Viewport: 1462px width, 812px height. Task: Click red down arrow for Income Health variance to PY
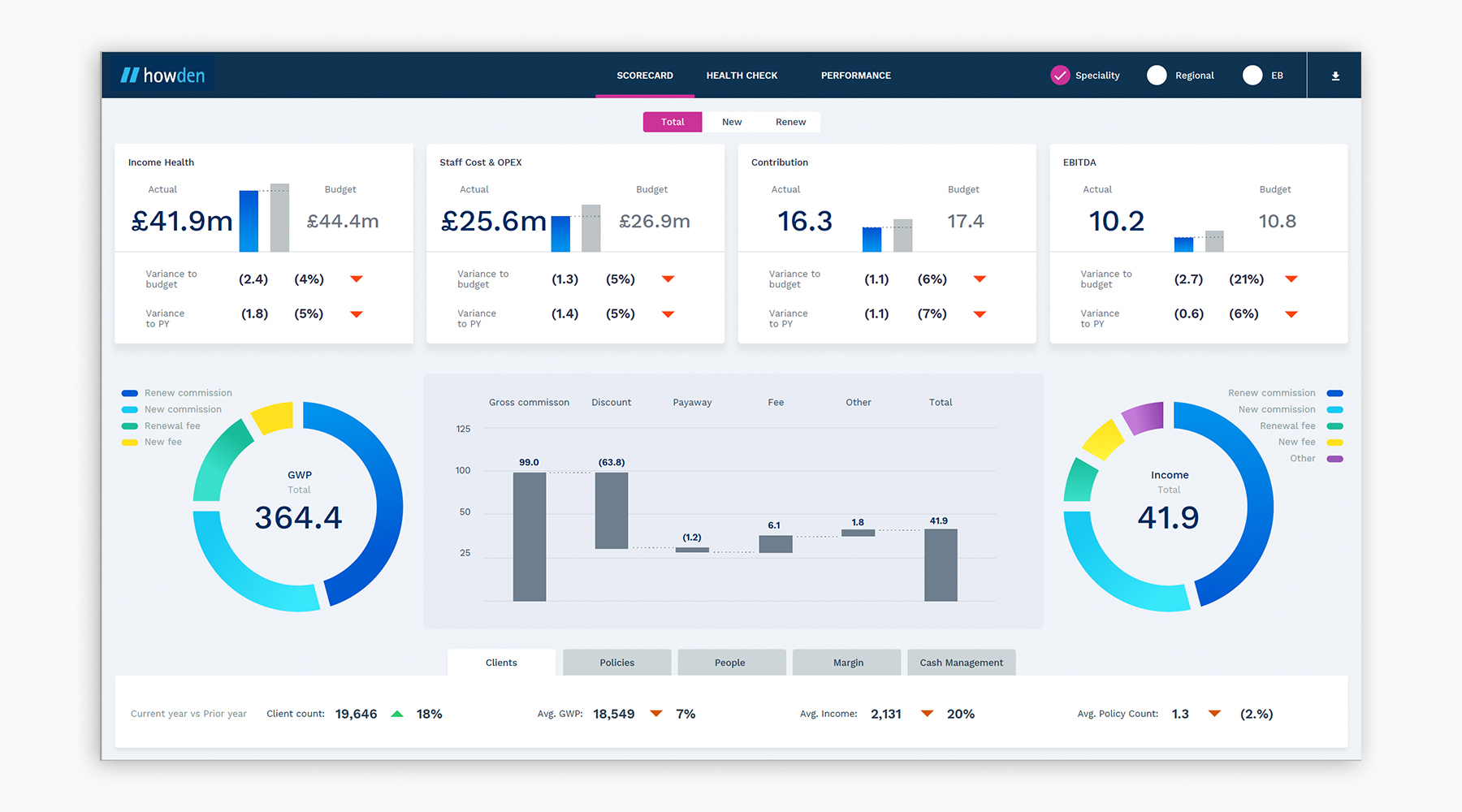(356, 314)
